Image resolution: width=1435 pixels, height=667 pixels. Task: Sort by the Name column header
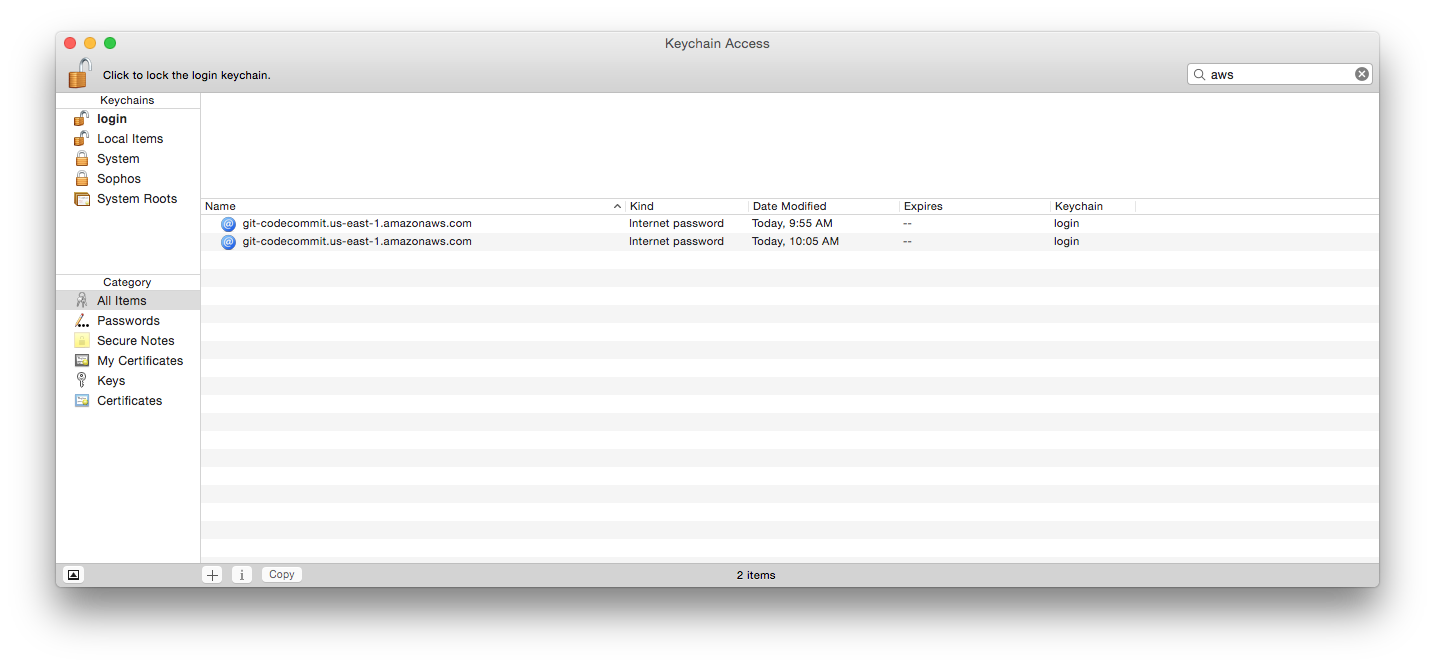pos(410,206)
